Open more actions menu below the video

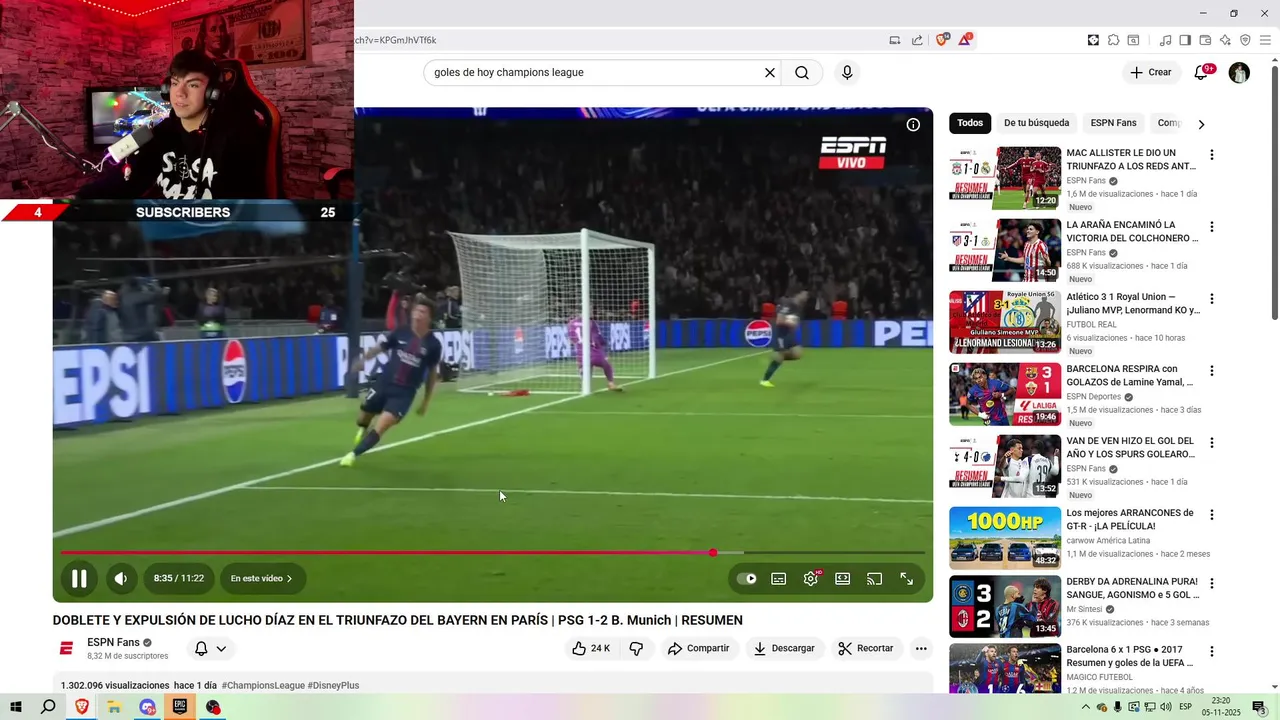pyautogui.click(x=921, y=648)
